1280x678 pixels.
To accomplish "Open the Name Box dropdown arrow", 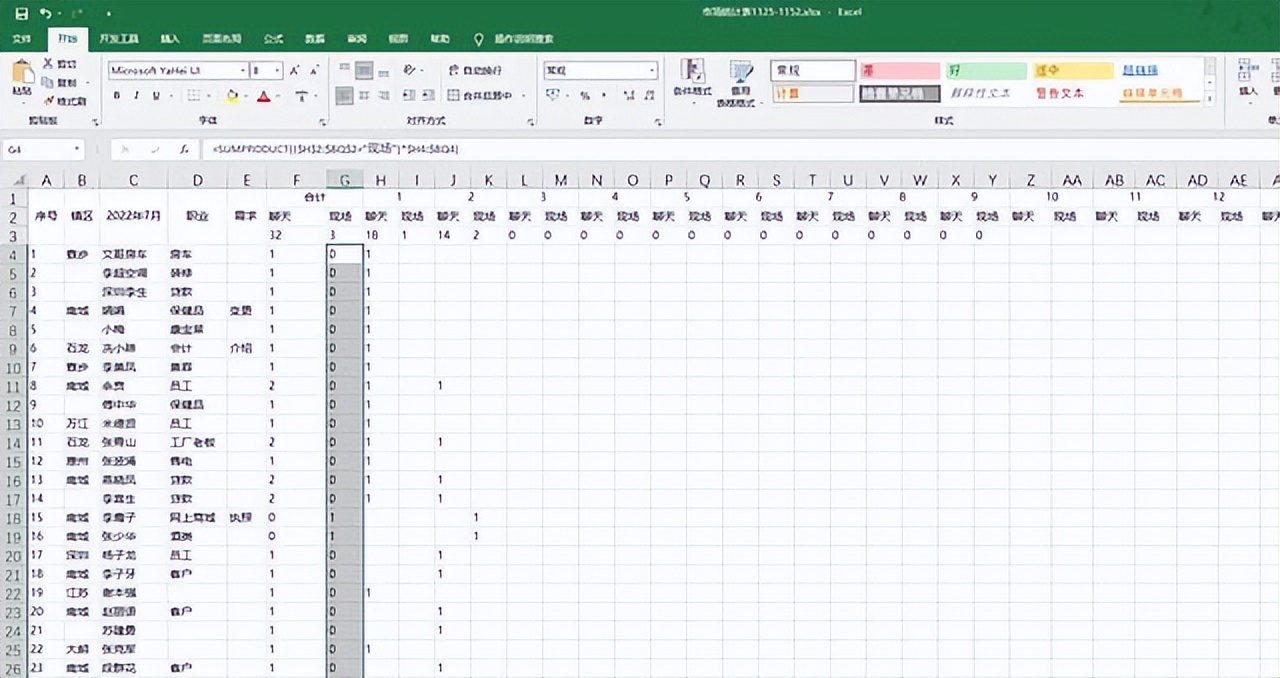I will coord(76,149).
